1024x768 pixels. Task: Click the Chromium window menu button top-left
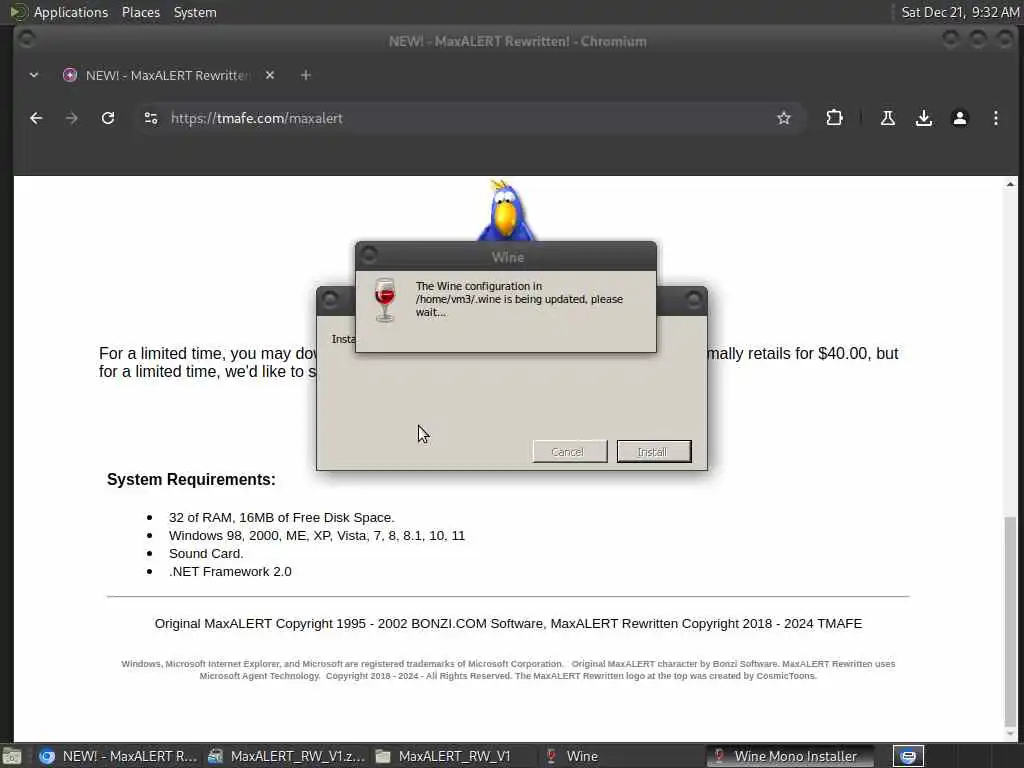tap(27, 40)
